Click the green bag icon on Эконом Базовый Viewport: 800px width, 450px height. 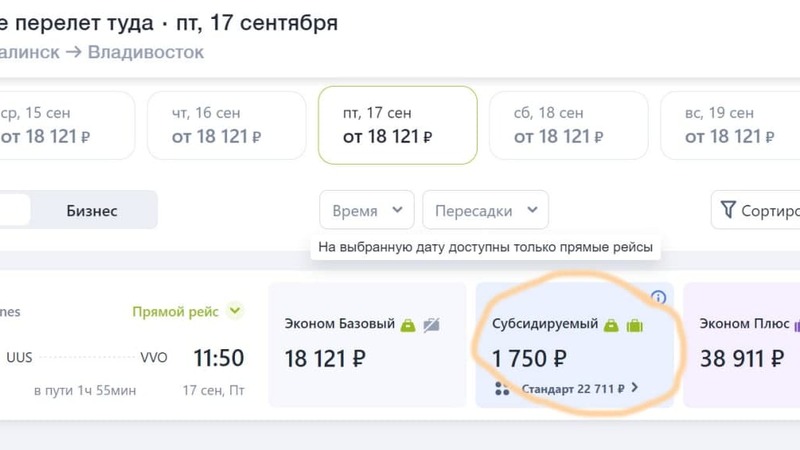(408, 325)
